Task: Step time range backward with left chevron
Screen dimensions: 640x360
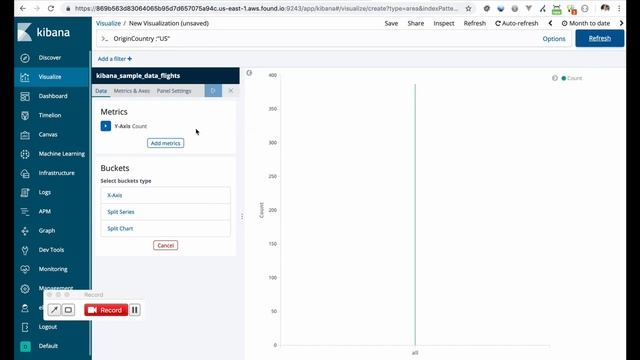Action: click(x=550, y=23)
